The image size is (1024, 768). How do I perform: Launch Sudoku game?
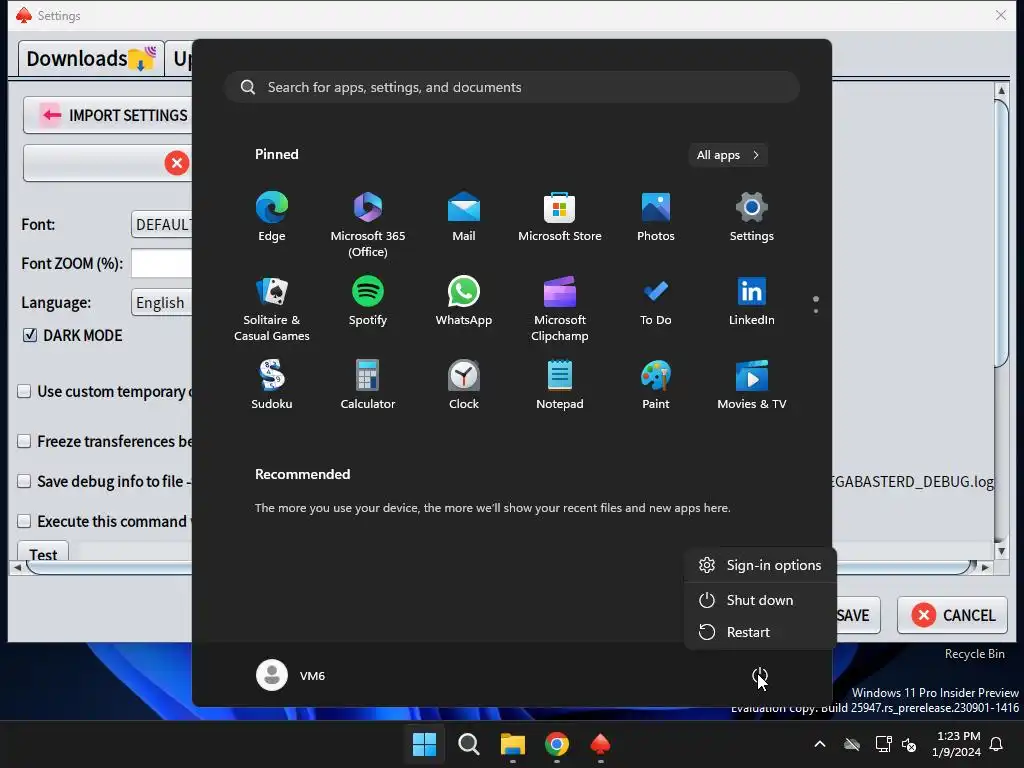tap(272, 385)
